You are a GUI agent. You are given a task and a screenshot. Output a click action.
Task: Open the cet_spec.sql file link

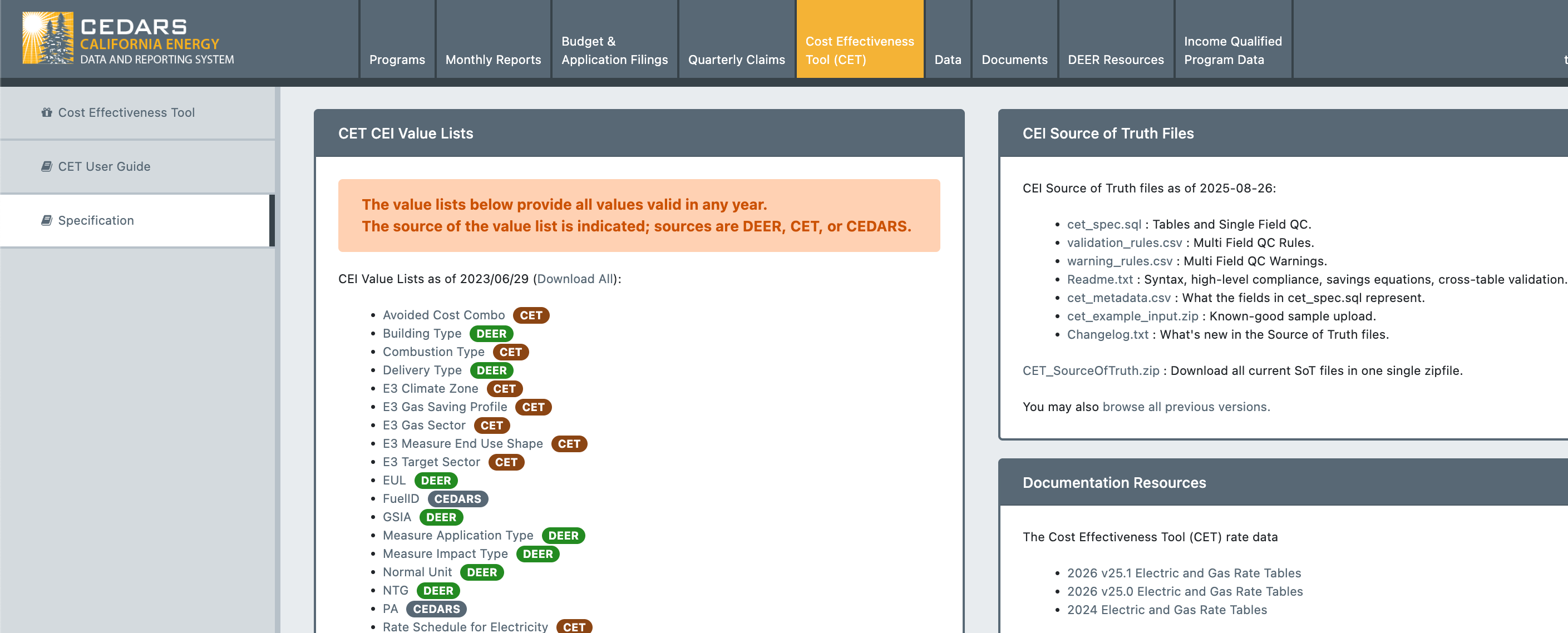[x=1103, y=225]
